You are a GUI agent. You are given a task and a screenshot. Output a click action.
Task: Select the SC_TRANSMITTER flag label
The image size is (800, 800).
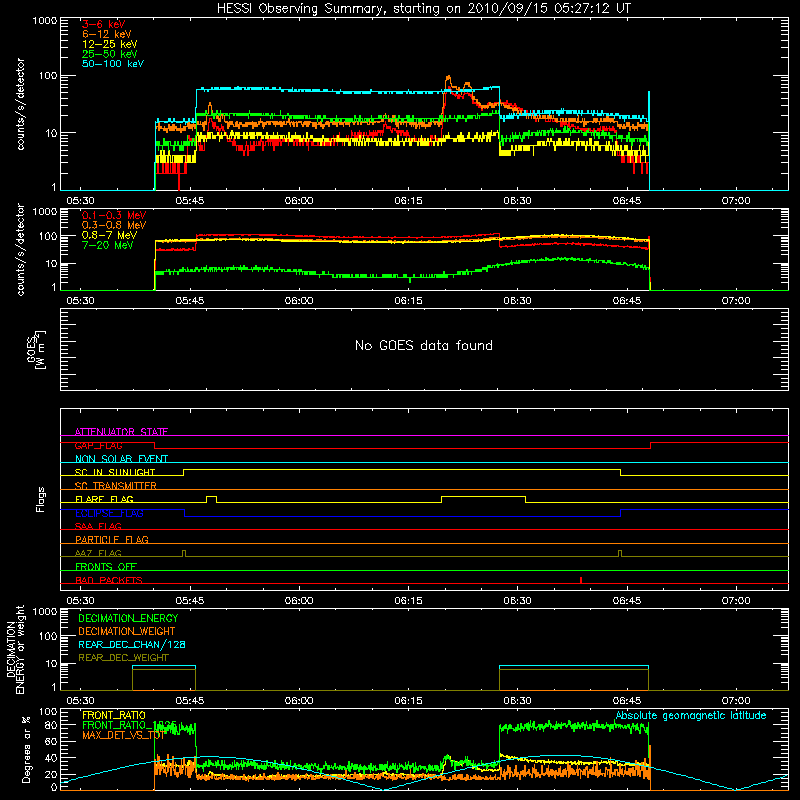[x=116, y=485]
